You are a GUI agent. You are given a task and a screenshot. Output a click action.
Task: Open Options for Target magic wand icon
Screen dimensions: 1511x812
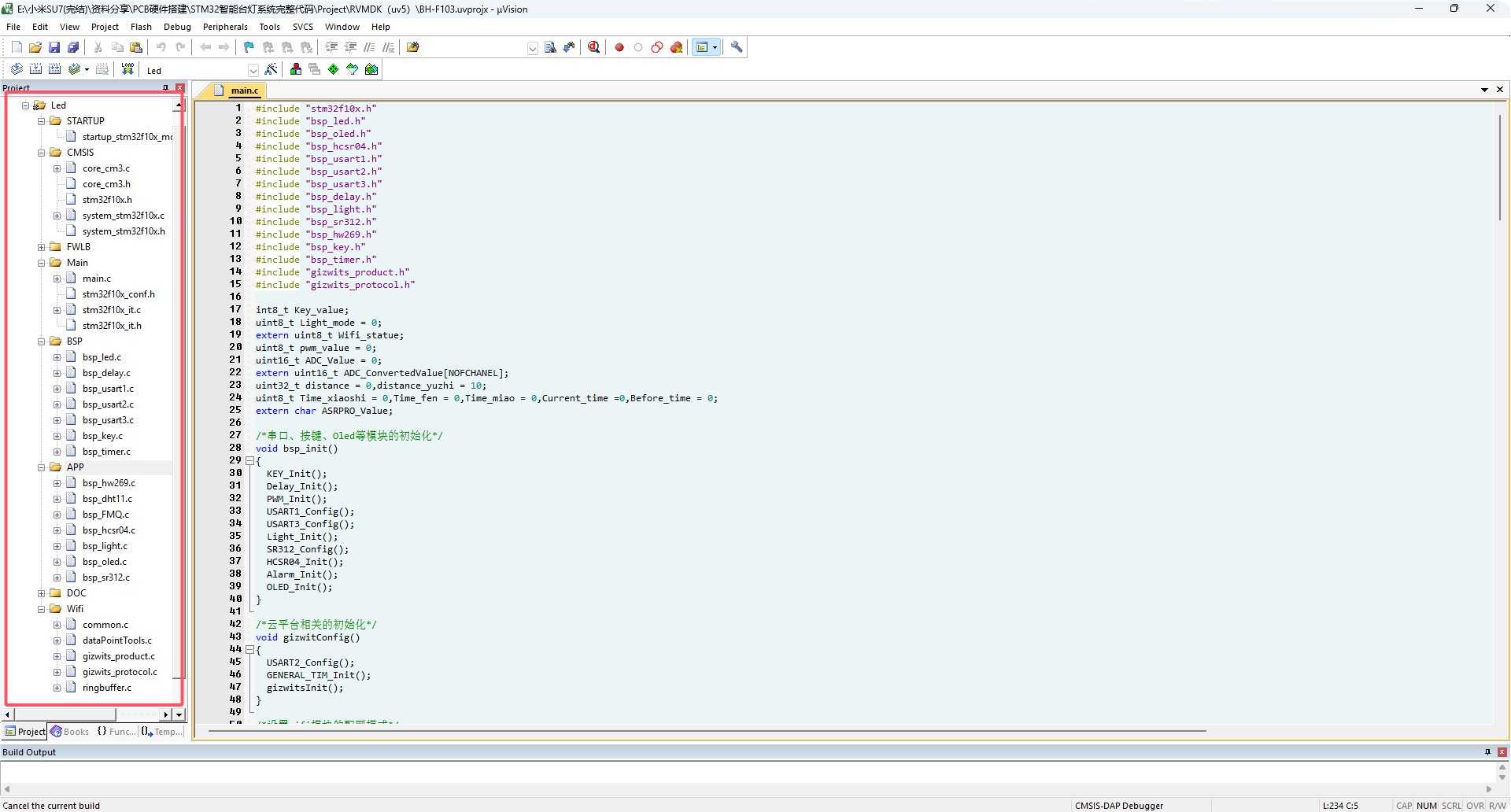click(x=271, y=69)
